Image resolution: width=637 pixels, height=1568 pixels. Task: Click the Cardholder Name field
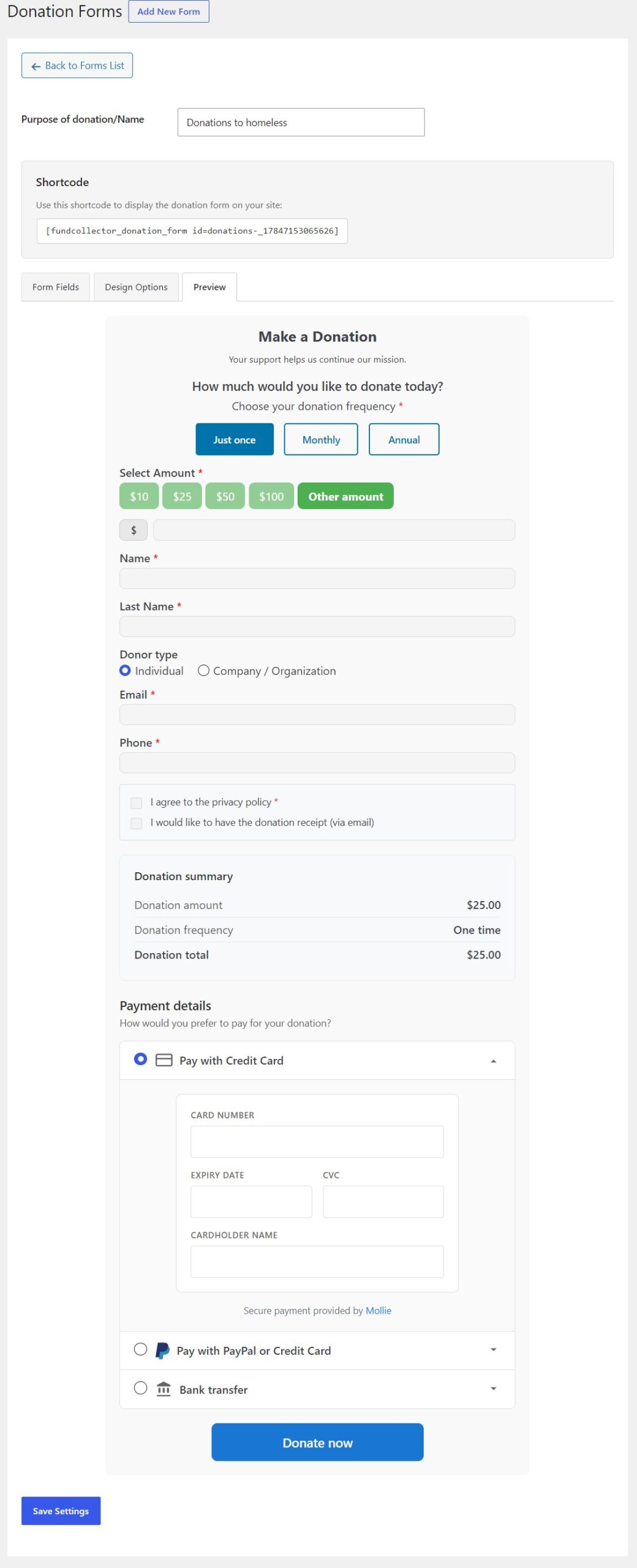tap(317, 1261)
